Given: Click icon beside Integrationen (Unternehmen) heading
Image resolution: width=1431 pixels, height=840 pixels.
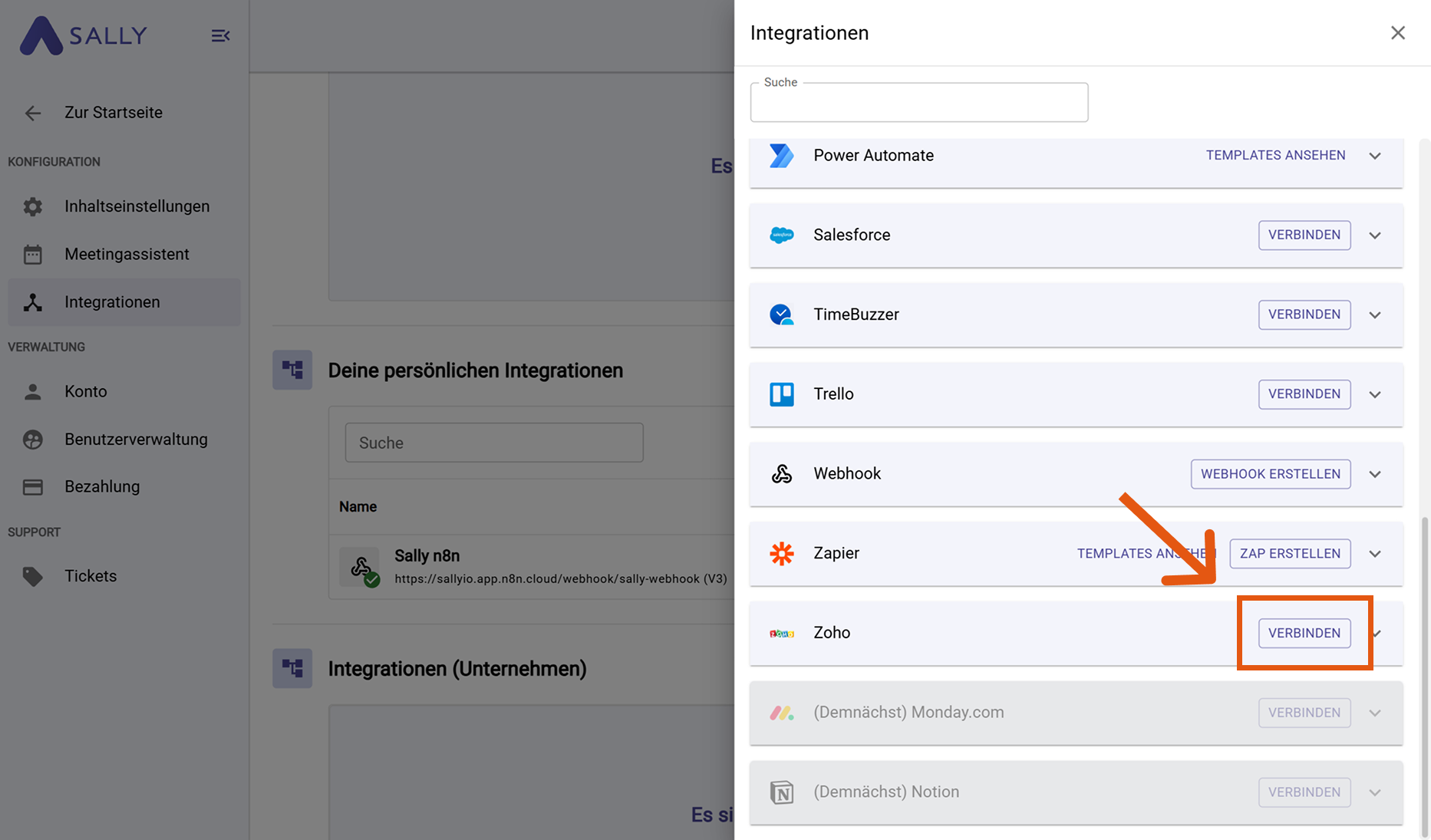Looking at the screenshot, I should [x=292, y=668].
